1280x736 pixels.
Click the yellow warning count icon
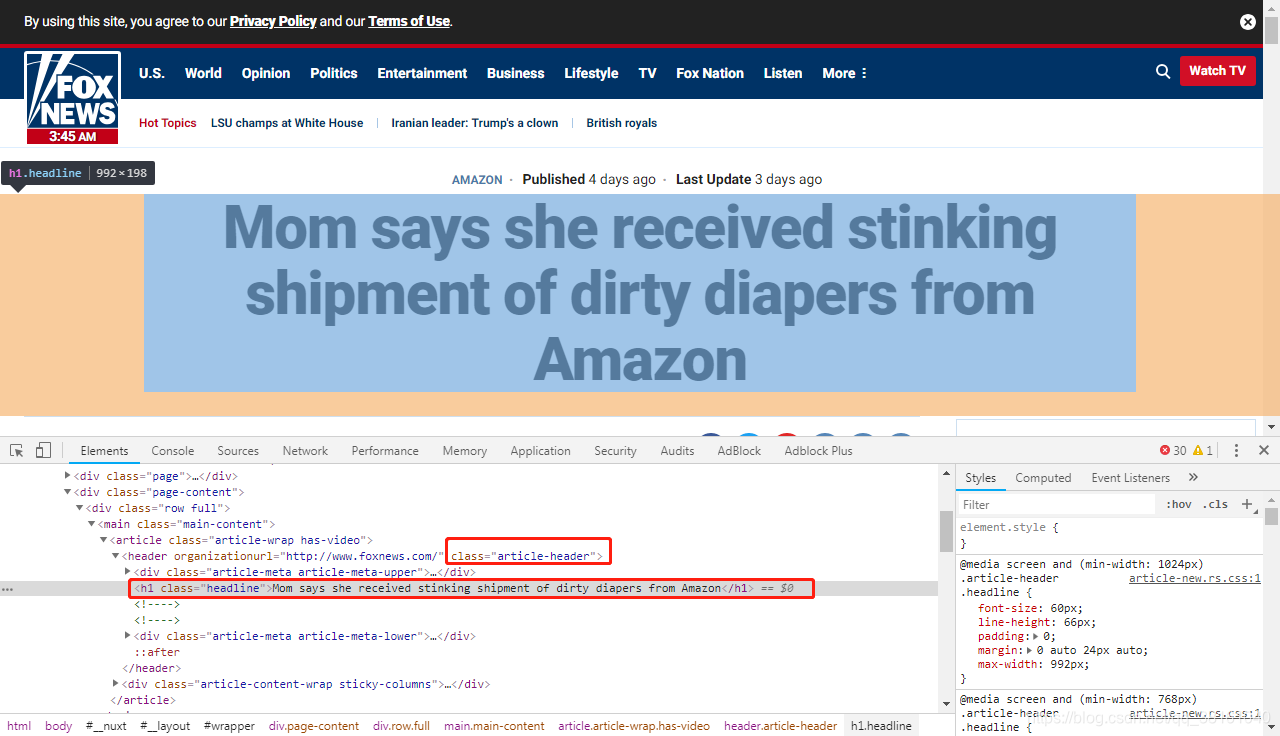tap(1197, 450)
